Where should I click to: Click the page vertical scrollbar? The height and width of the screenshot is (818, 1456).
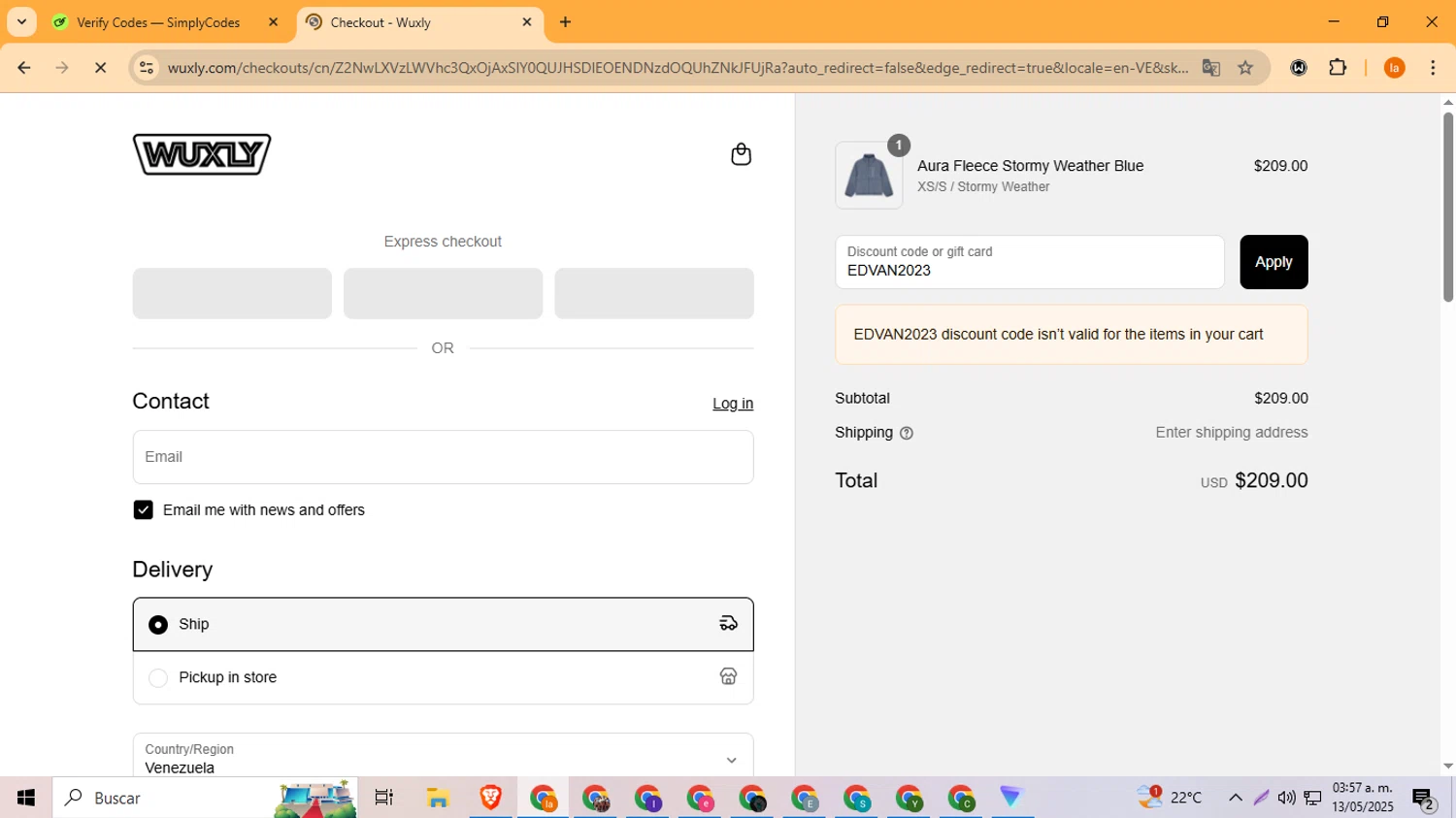click(x=1447, y=207)
